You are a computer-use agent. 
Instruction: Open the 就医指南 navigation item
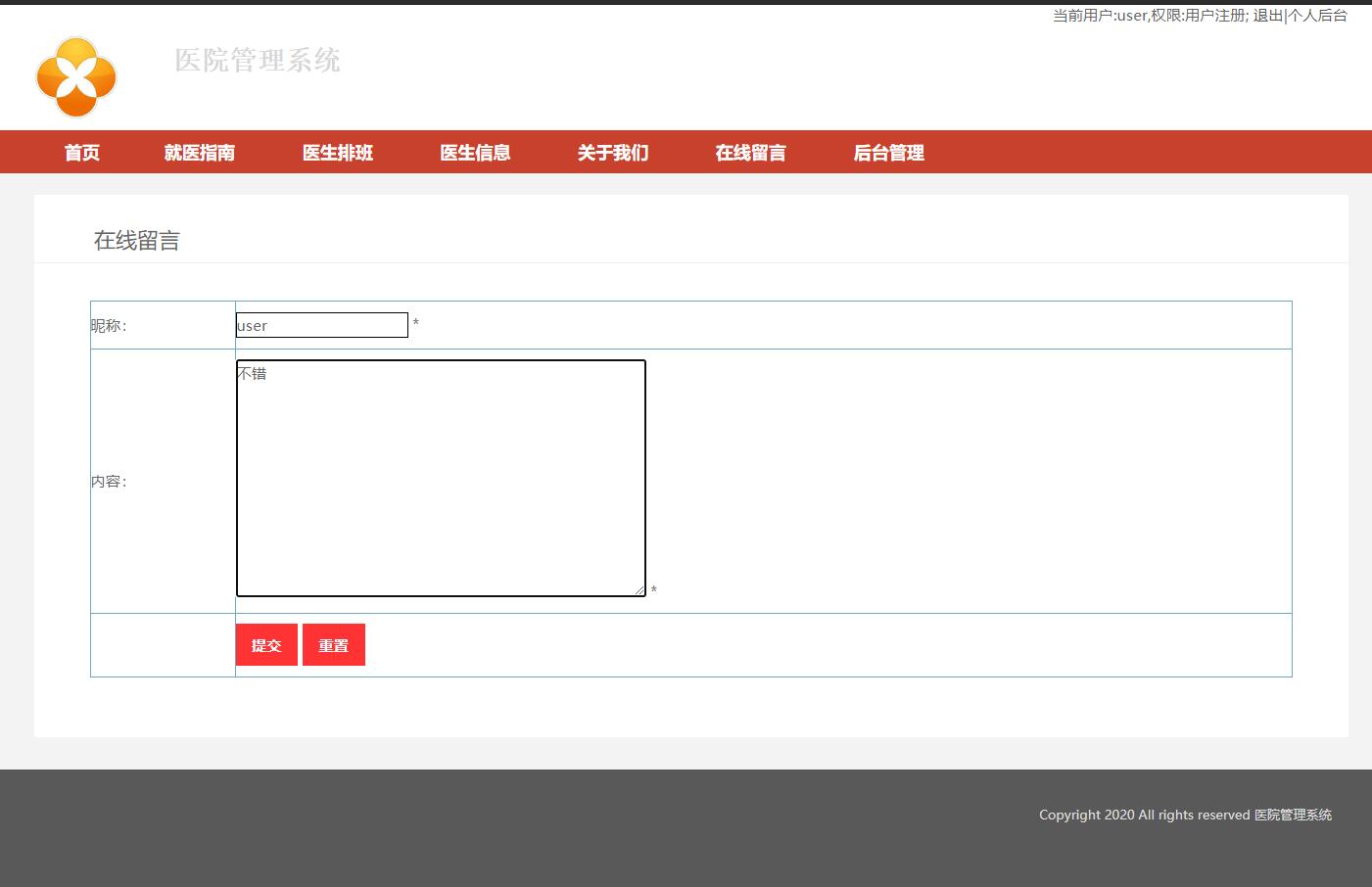pyautogui.click(x=200, y=152)
